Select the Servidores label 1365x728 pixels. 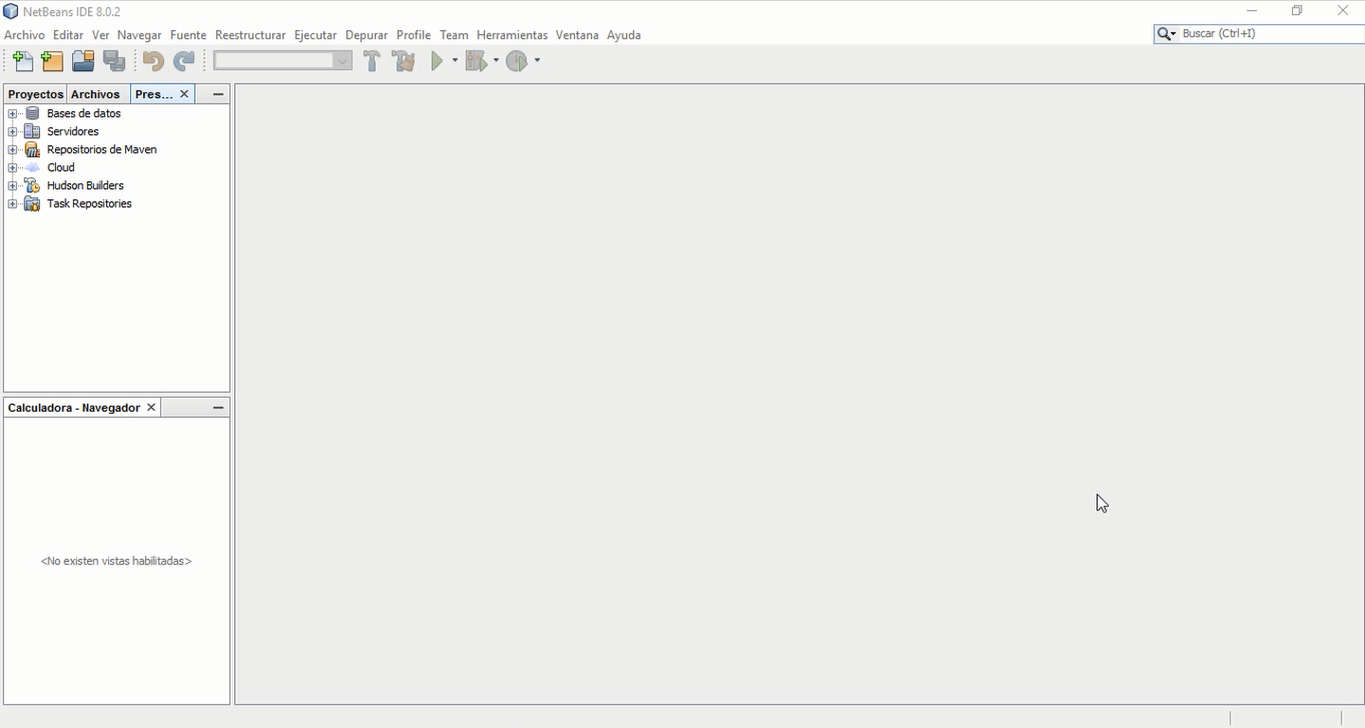[73, 132]
